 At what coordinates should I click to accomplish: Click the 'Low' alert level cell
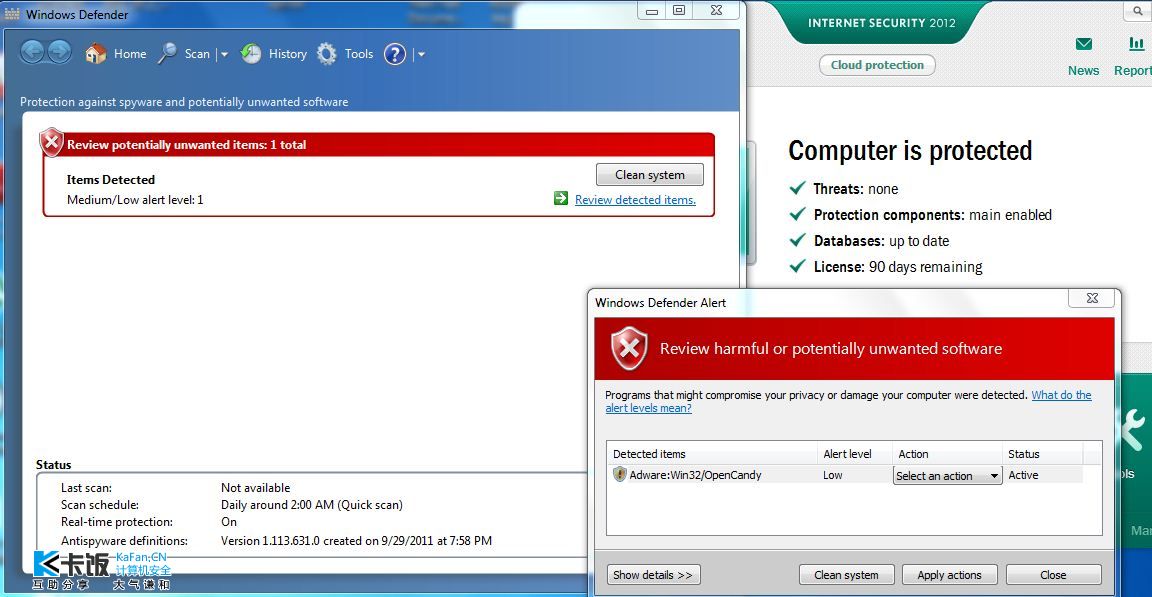pyautogui.click(x=832, y=475)
